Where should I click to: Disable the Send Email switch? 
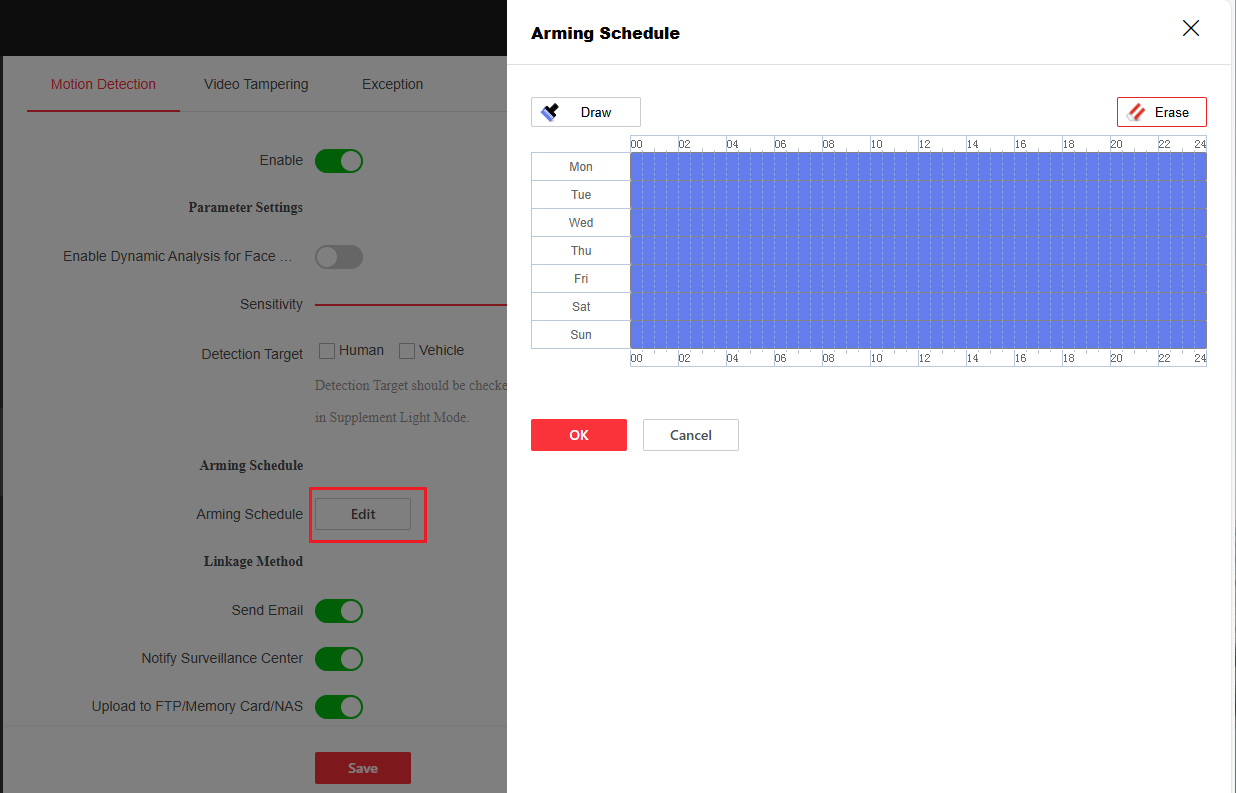point(338,611)
